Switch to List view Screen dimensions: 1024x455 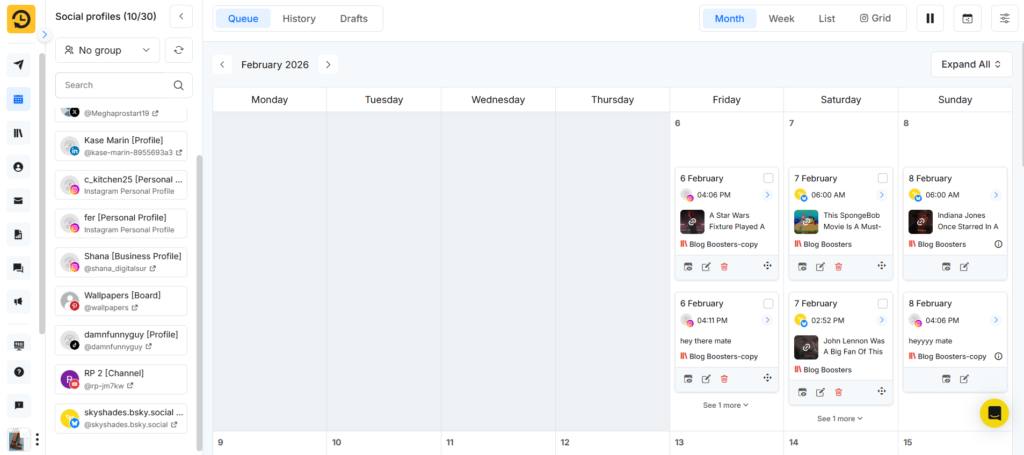(x=827, y=18)
